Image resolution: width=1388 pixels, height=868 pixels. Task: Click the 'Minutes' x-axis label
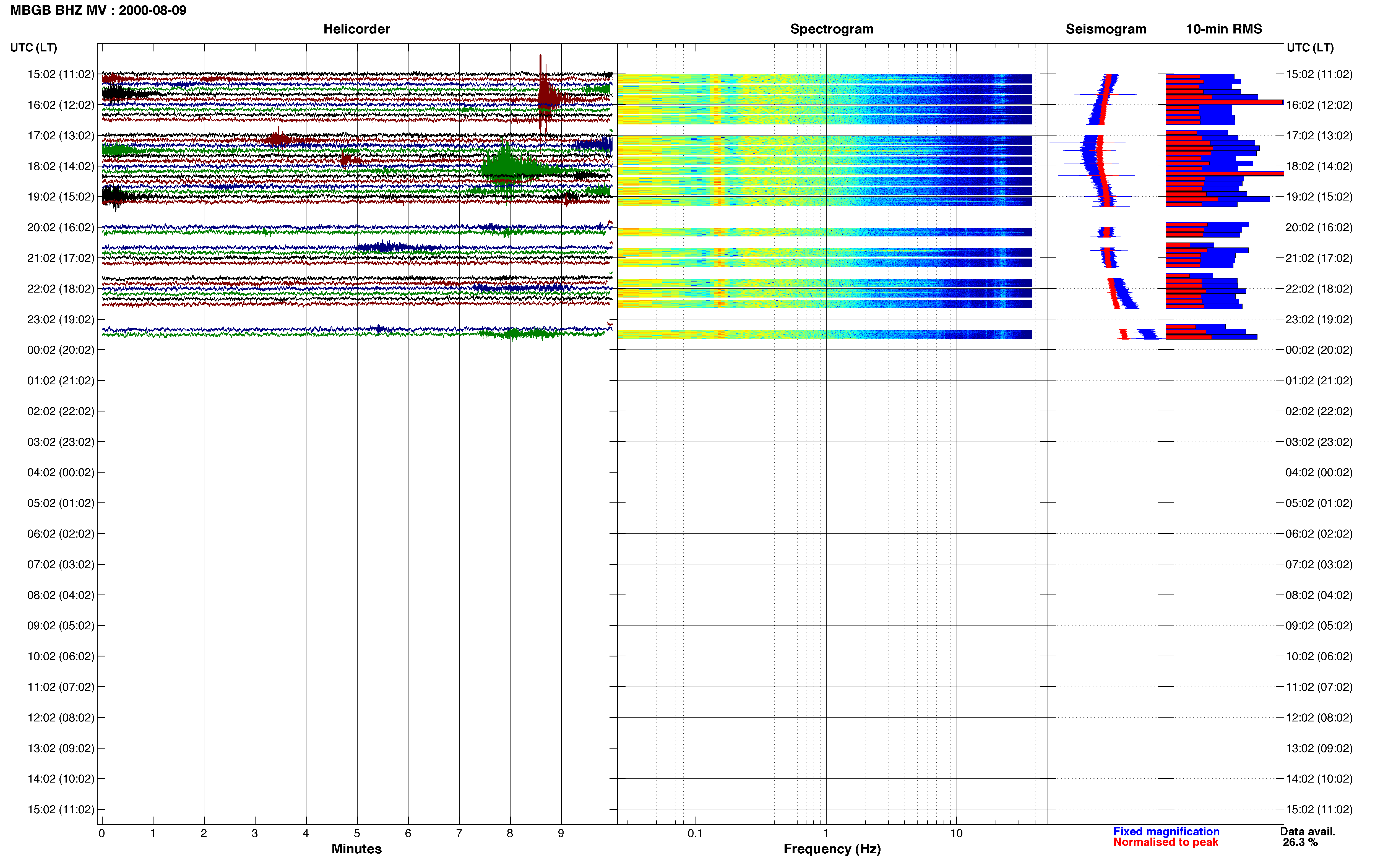point(356,849)
